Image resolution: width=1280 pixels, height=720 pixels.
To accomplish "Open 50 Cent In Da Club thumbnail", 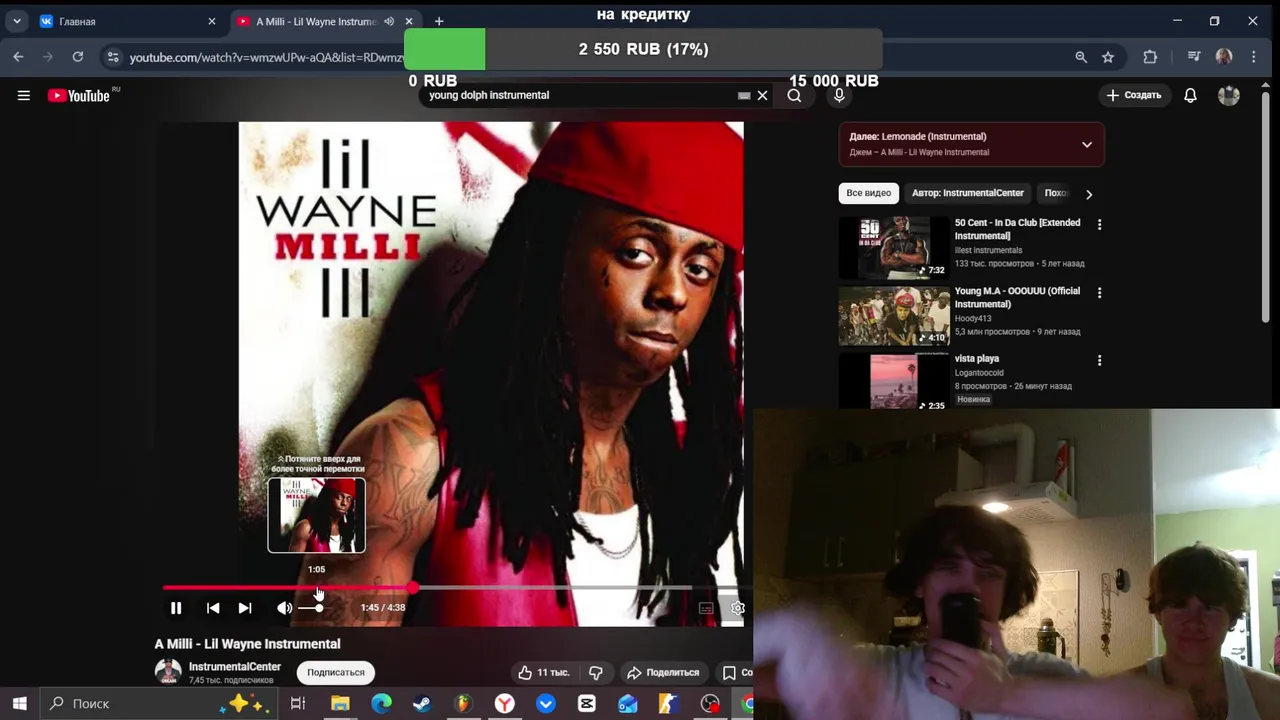I will click(894, 248).
